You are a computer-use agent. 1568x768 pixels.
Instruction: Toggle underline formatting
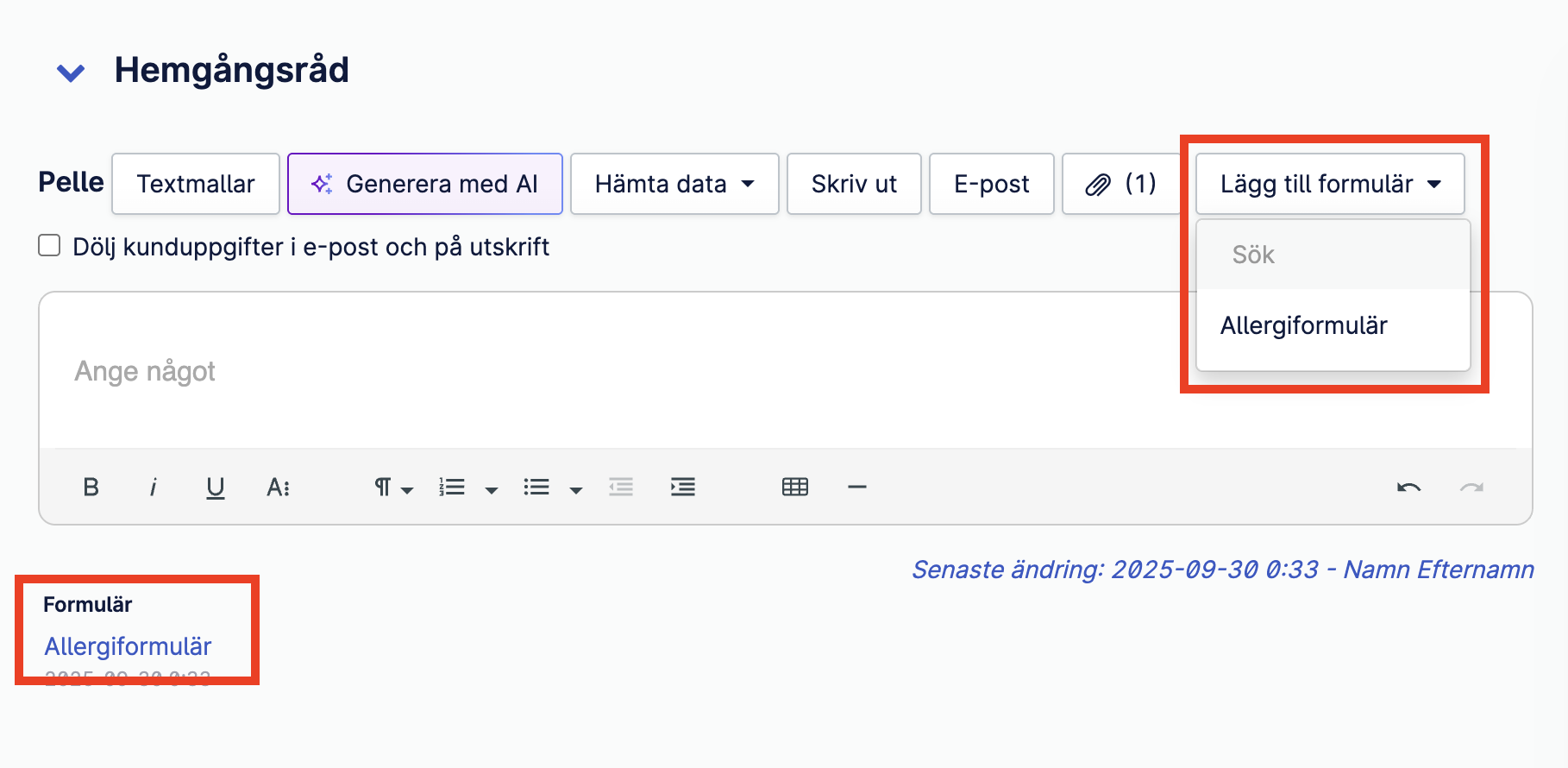pos(216,488)
